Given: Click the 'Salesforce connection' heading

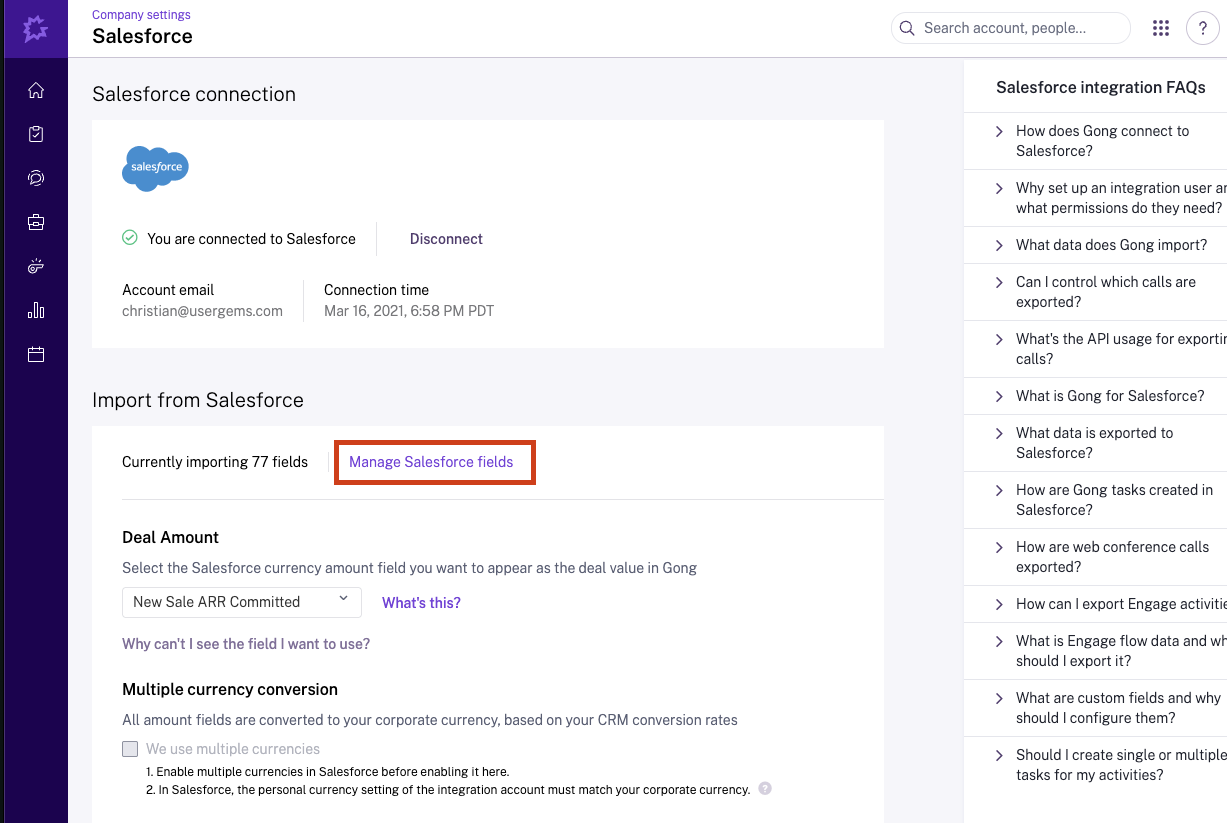Looking at the screenshot, I should (x=194, y=94).
